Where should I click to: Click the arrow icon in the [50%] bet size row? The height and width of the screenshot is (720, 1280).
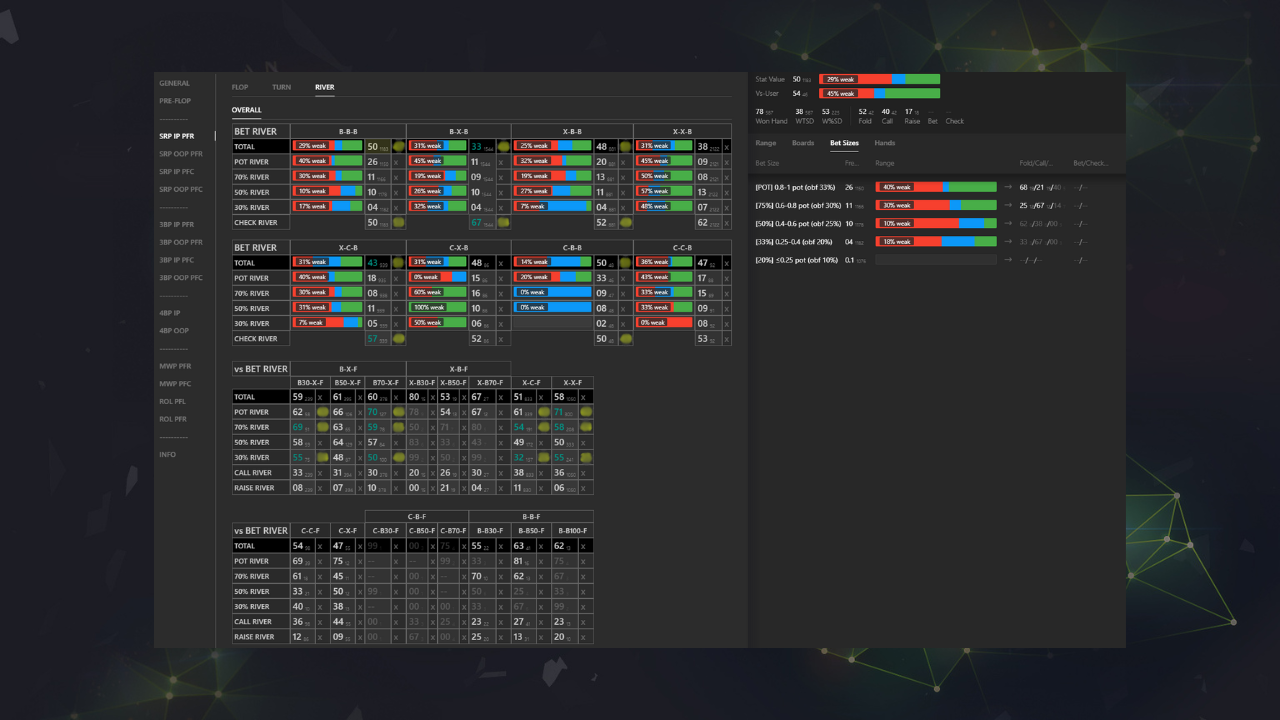(x=1008, y=223)
